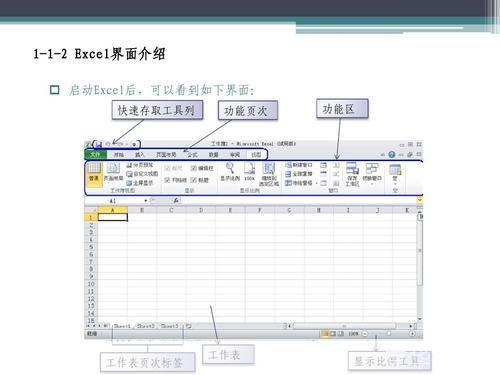Click the View Side by Side icon

(x=336, y=165)
